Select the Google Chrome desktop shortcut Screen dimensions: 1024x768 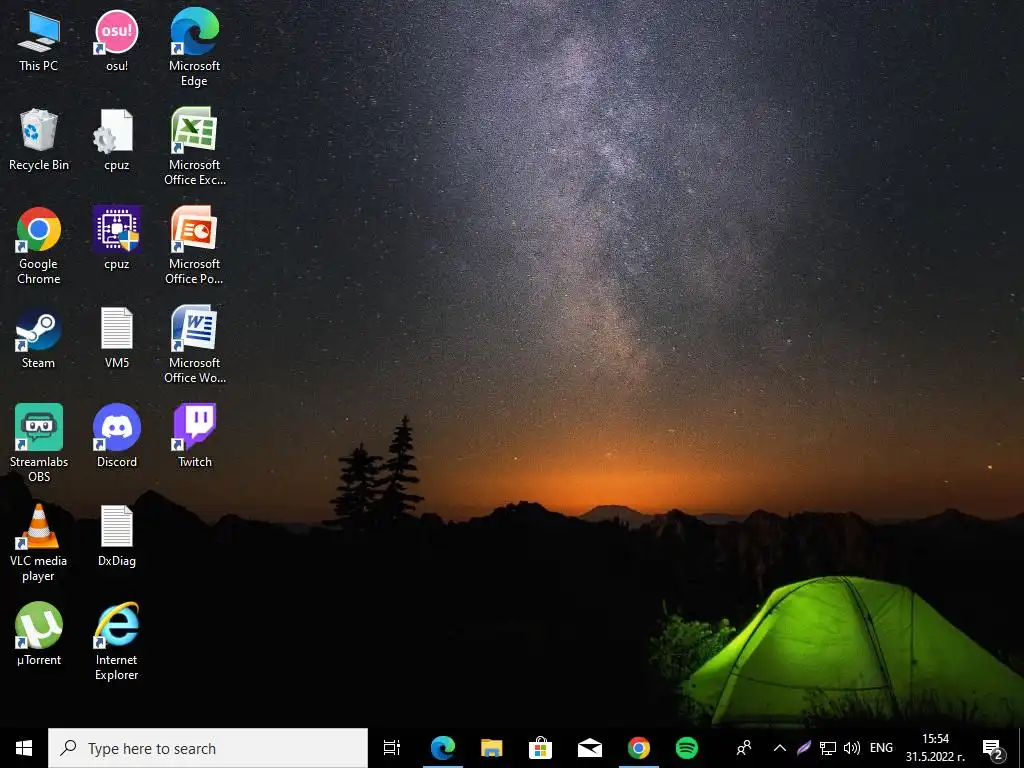coord(39,246)
